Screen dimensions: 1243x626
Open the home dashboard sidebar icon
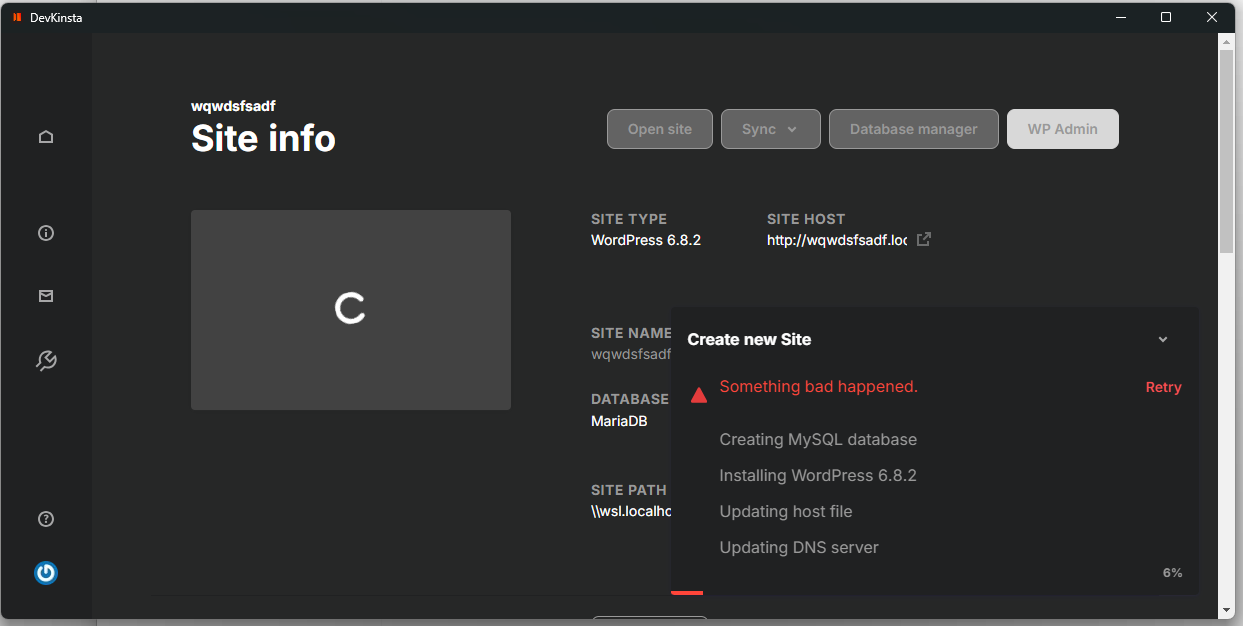(46, 137)
